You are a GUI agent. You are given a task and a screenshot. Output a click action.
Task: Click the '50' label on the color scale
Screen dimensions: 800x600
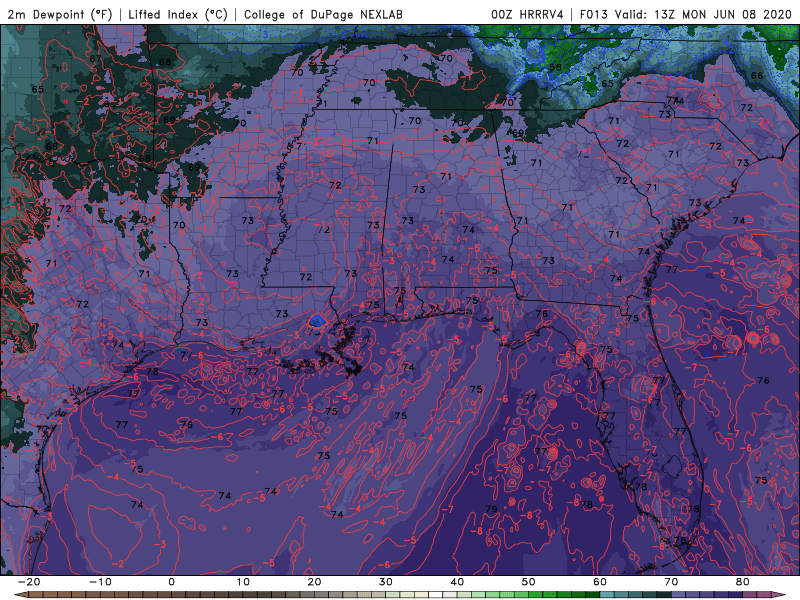point(529,582)
